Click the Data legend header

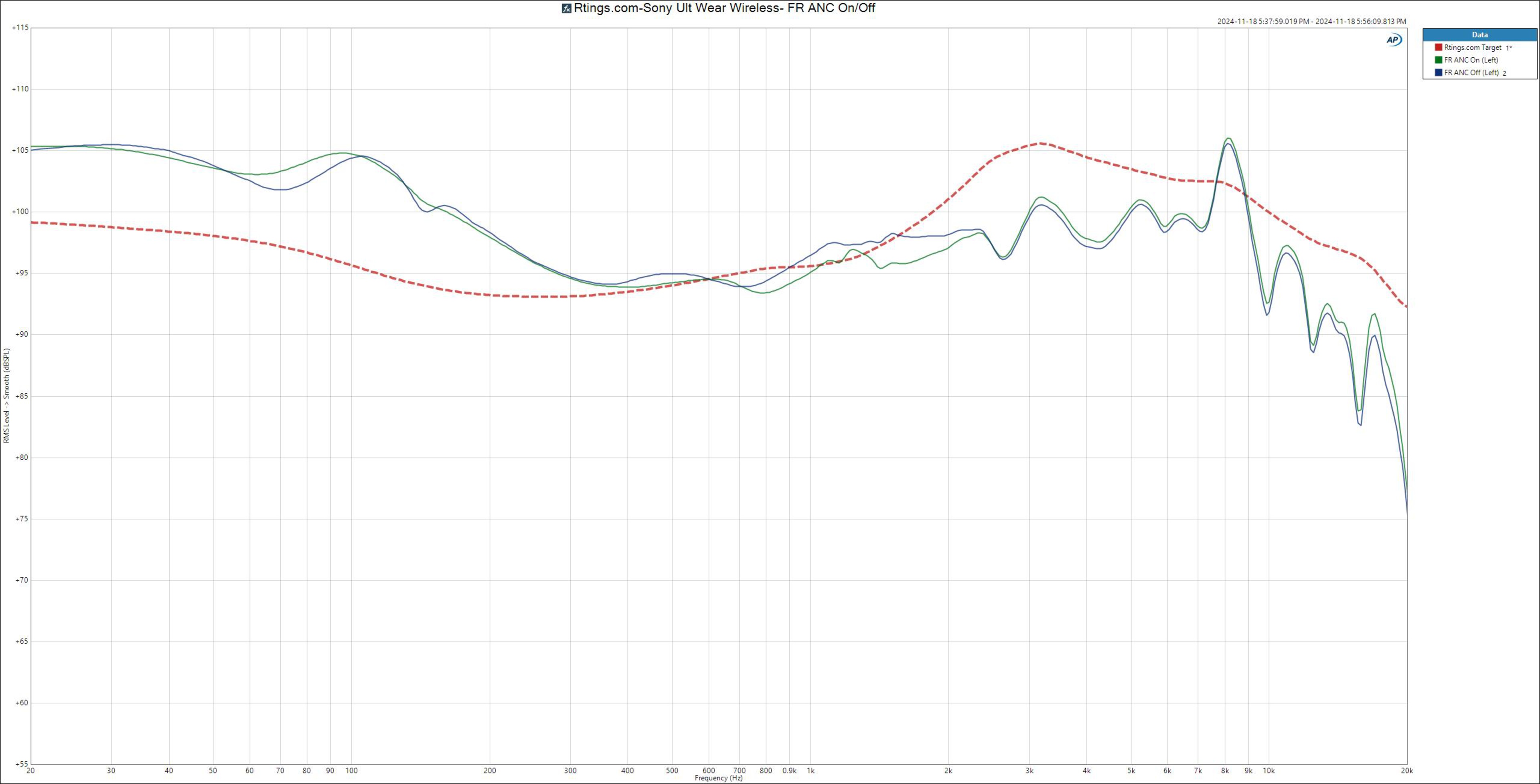pyautogui.click(x=1479, y=34)
